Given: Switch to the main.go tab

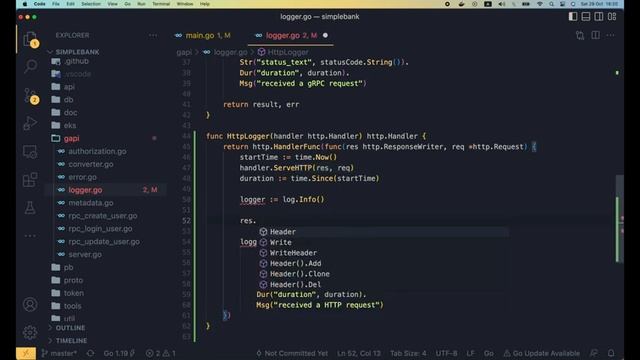Looking at the screenshot, I should pos(202,36).
